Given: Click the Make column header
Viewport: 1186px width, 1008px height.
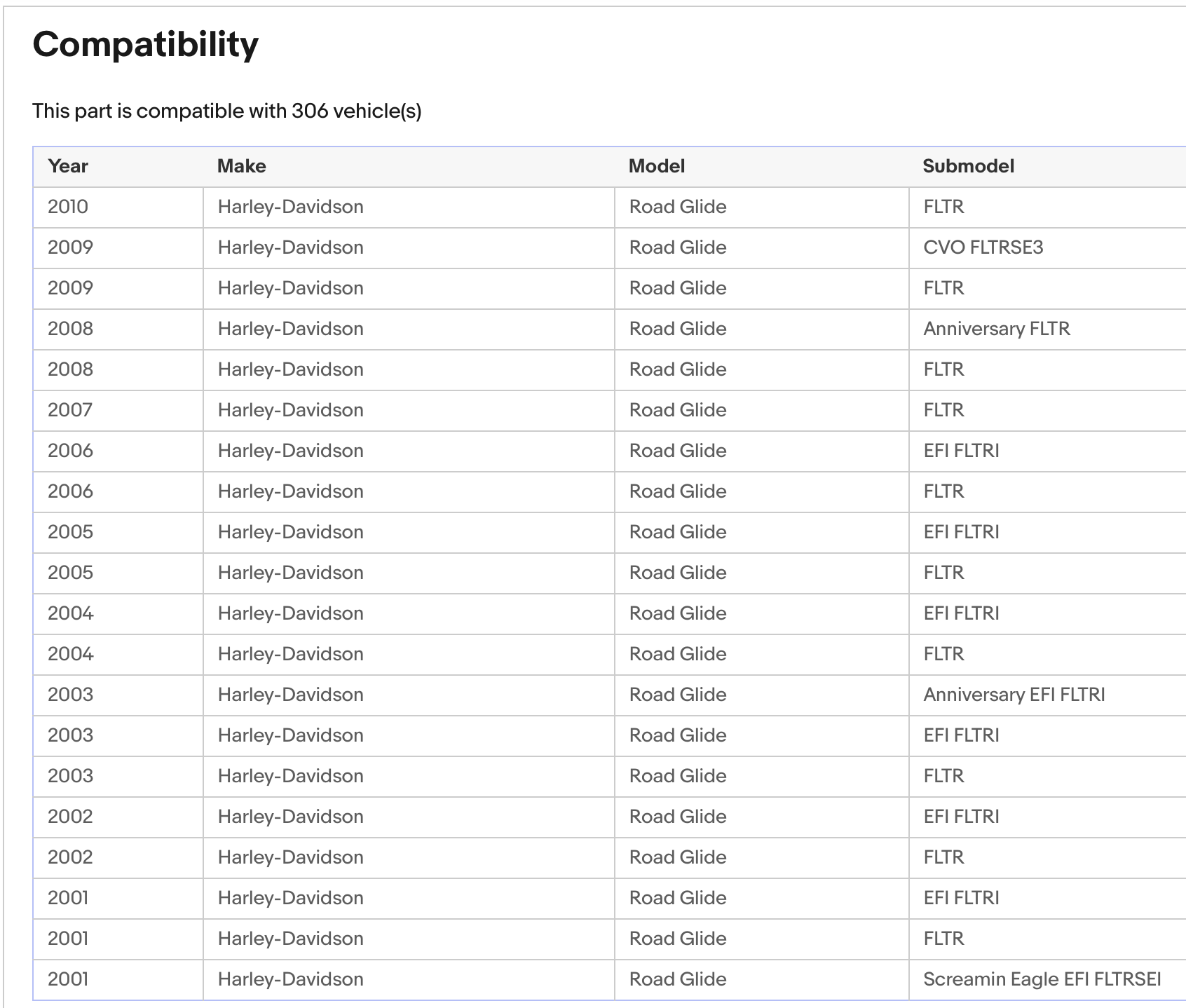Looking at the screenshot, I should (x=241, y=166).
